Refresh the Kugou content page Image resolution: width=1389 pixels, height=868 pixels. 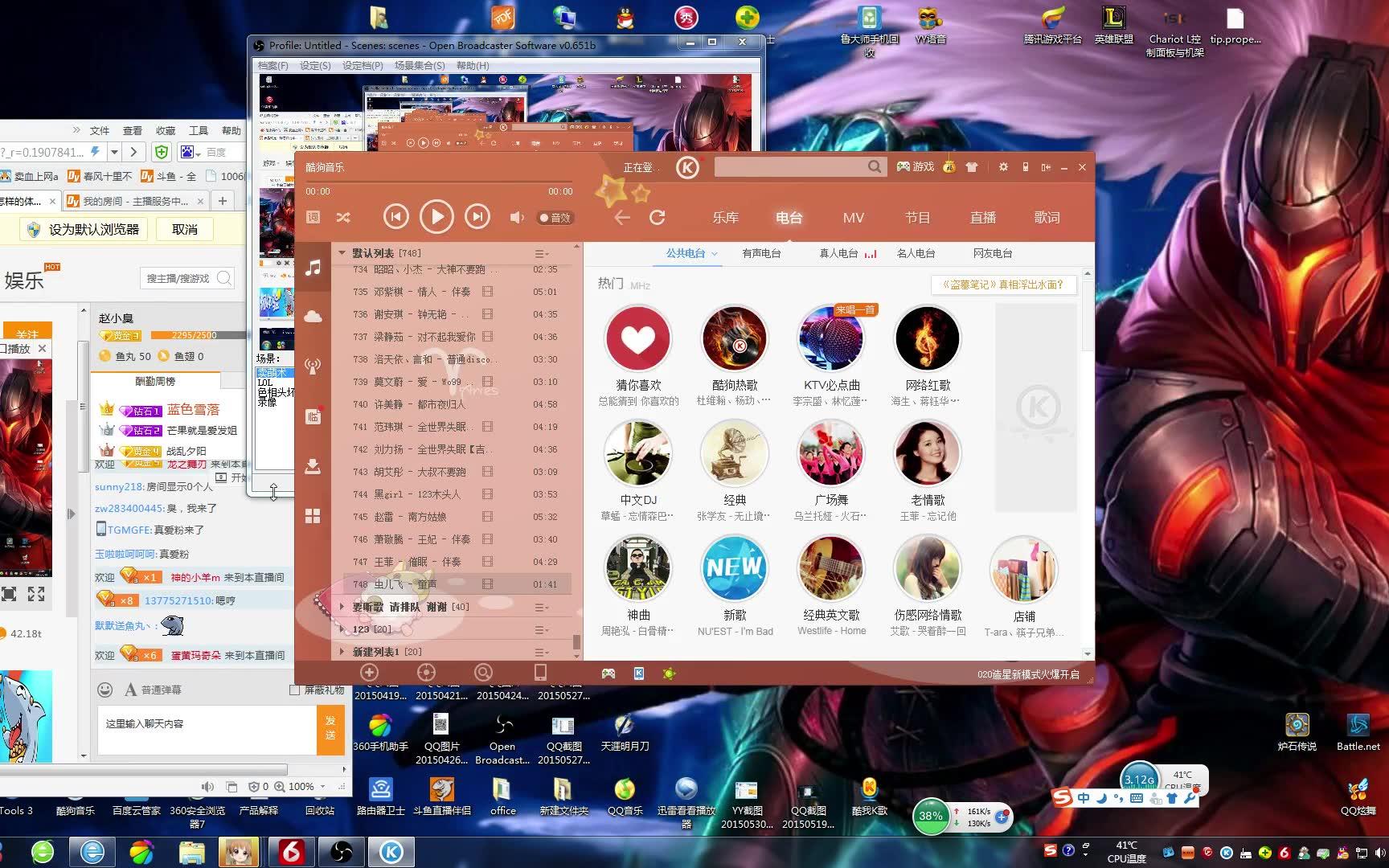pos(658,217)
